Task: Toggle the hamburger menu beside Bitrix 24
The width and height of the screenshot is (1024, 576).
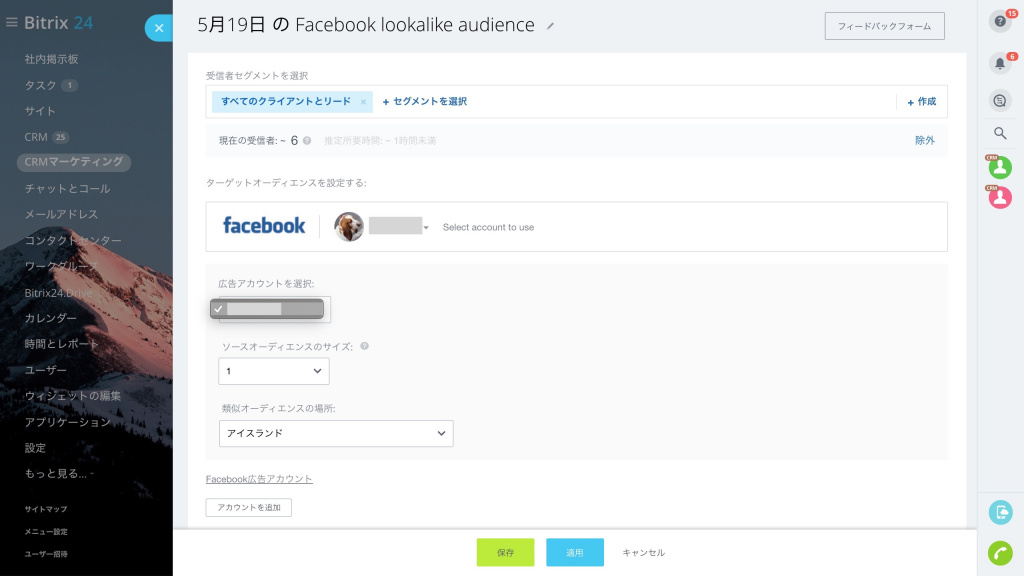Action: coord(11,23)
